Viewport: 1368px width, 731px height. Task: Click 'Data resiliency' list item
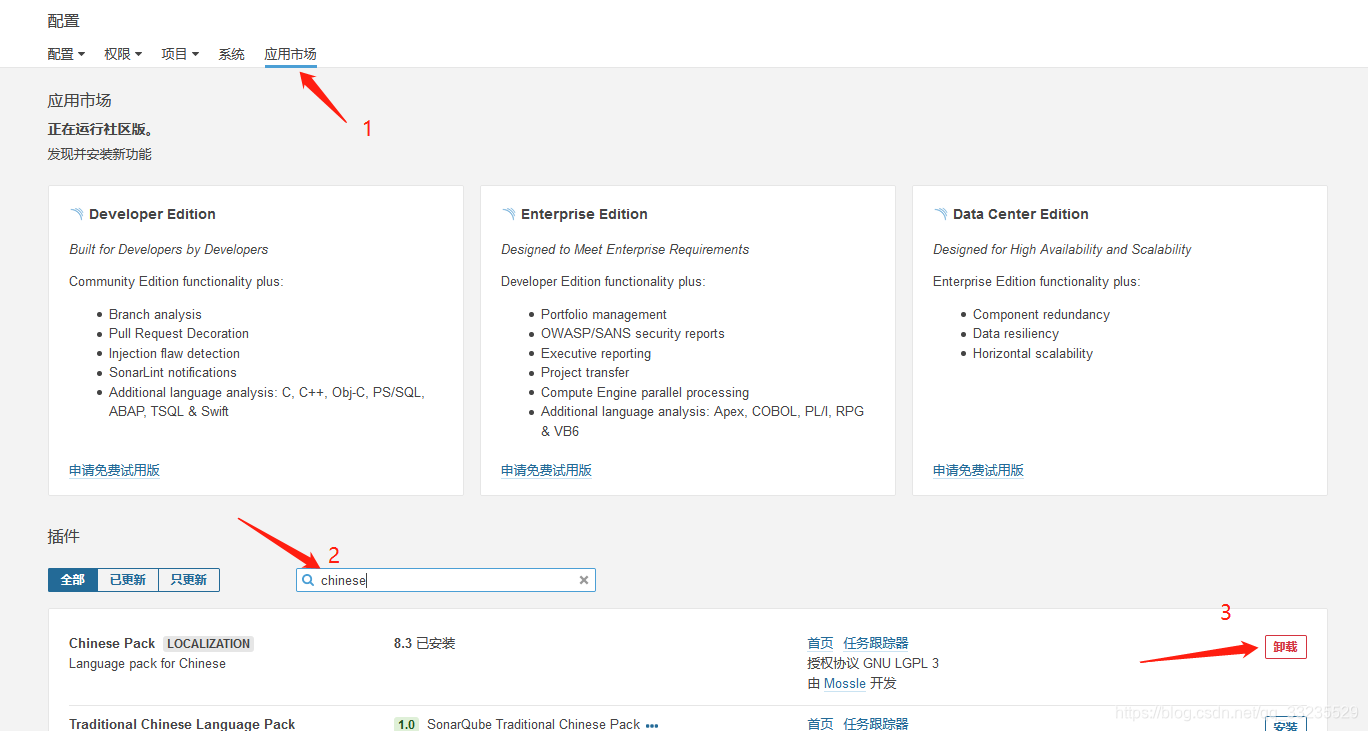click(x=1016, y=333)
